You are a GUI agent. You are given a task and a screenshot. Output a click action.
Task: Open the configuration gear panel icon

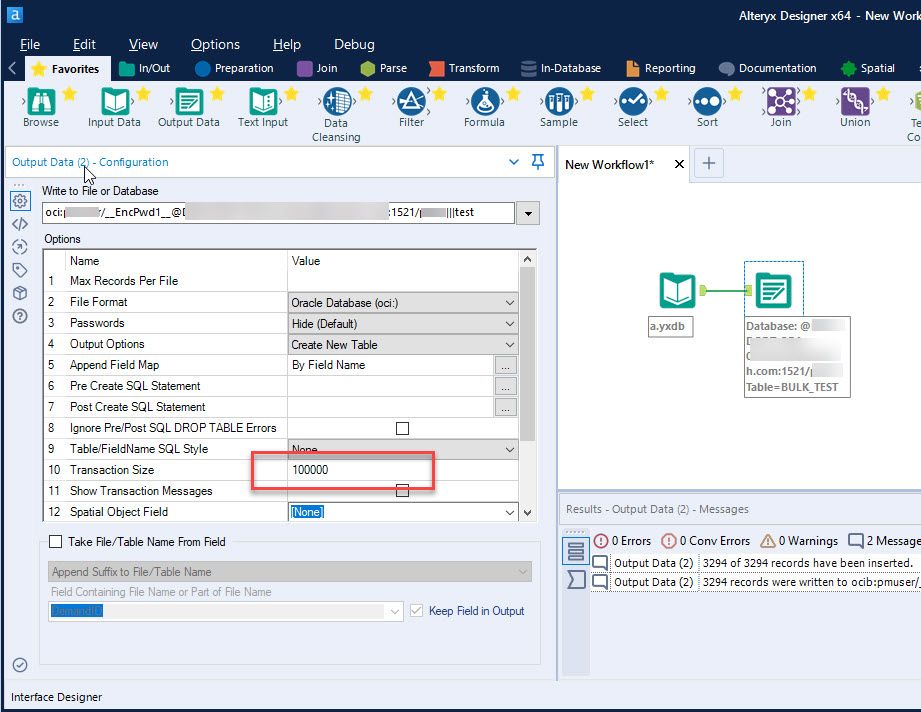click(x=20, y=201)
